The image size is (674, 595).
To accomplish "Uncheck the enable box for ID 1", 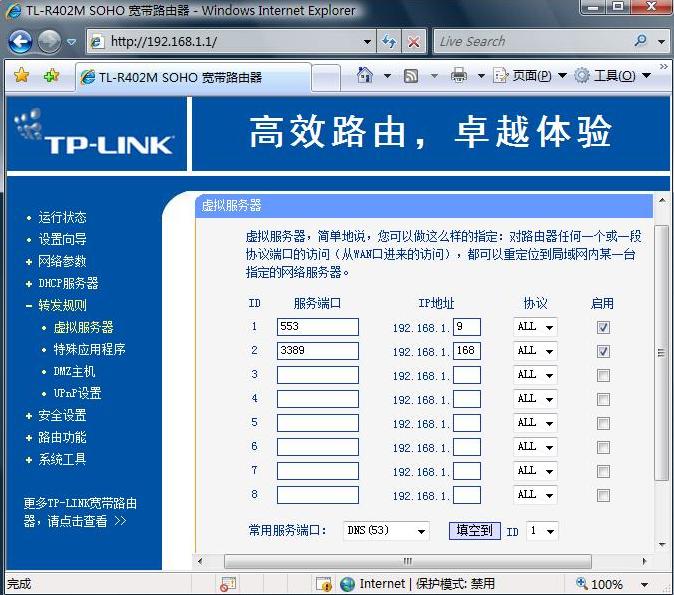I will 603,327.
